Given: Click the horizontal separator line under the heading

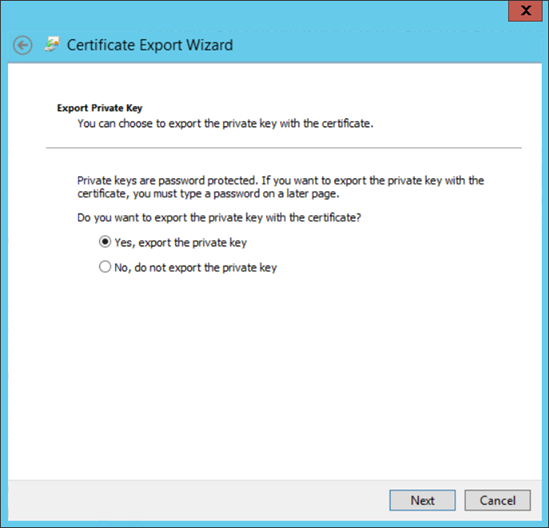Looking at the screenshot, I should tap(284, 148).
